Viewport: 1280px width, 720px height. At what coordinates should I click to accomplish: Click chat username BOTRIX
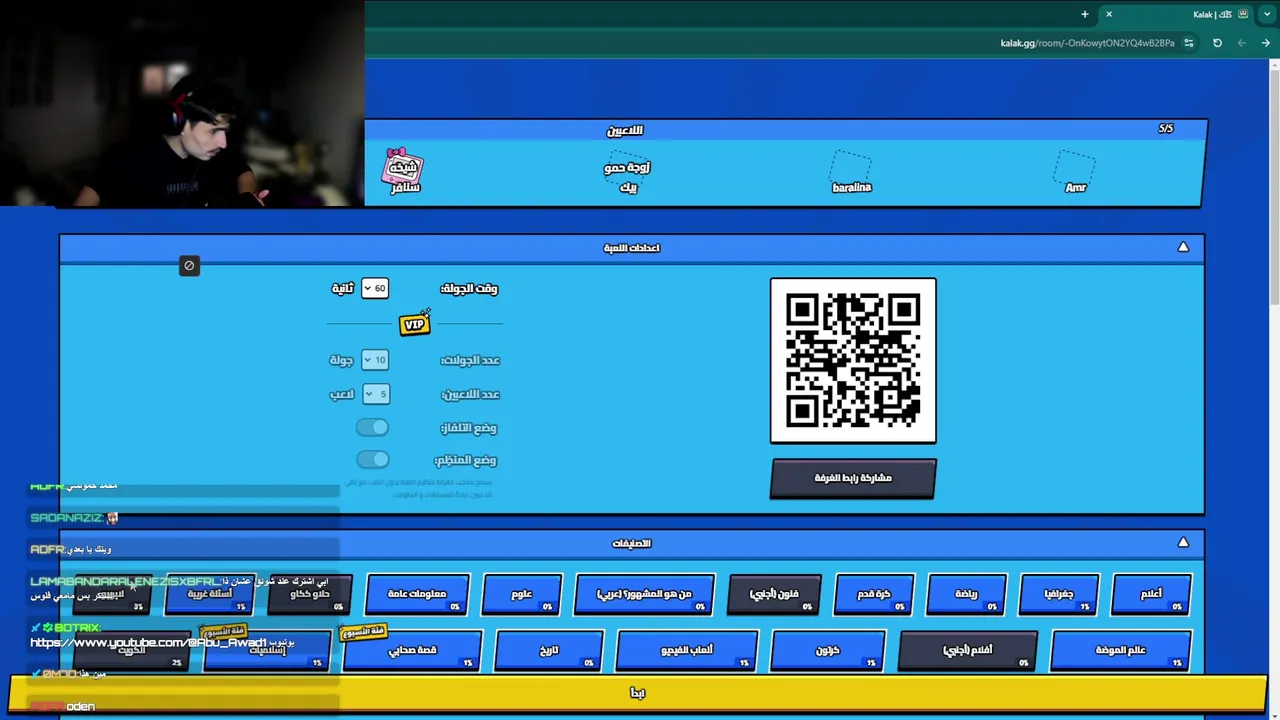[77, 628]
